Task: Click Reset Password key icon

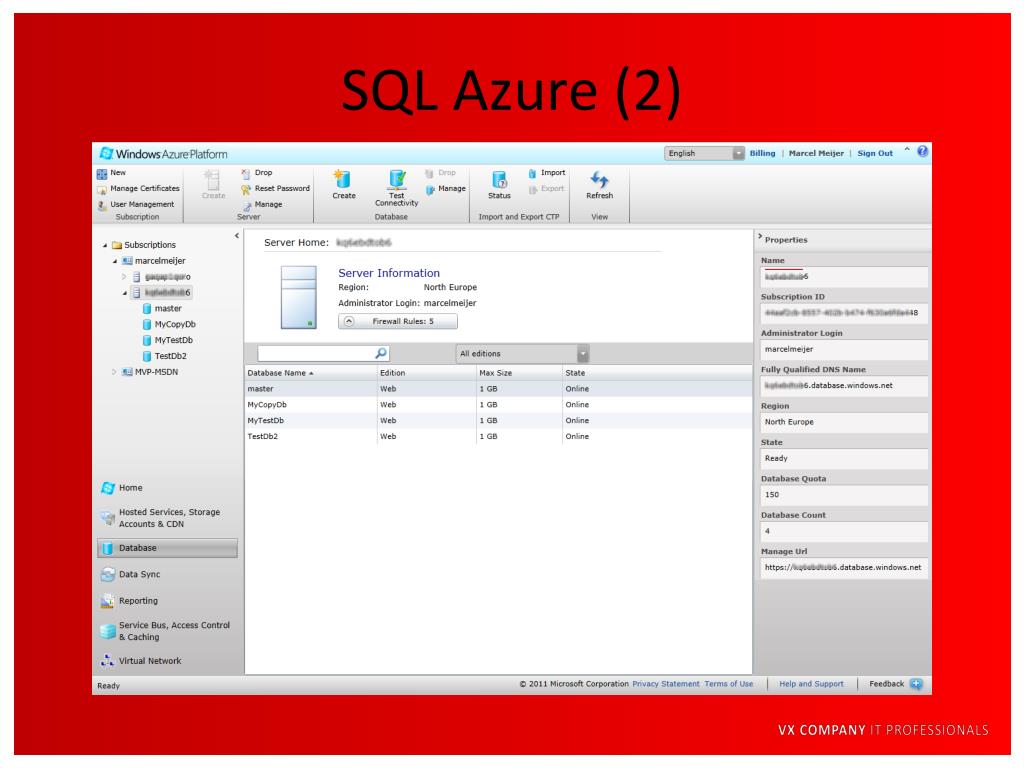Action: (246, 189)
